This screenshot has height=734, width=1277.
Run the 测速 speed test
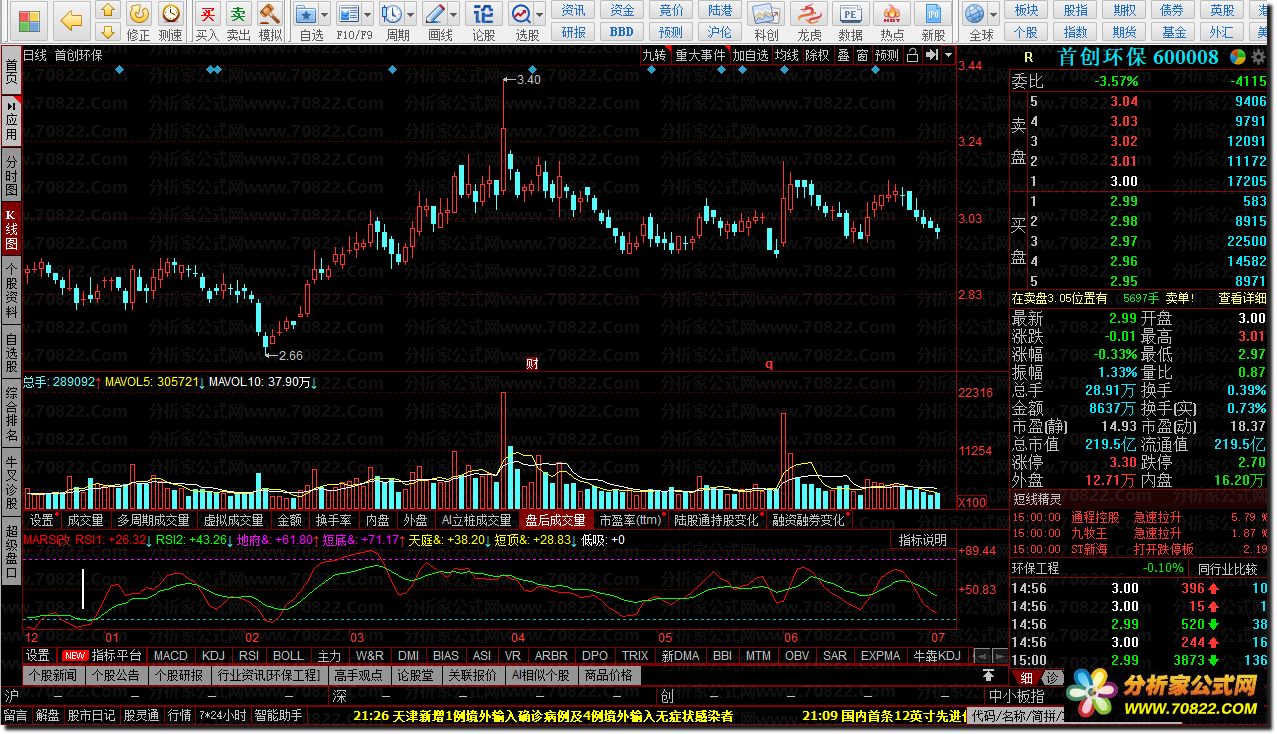(x=171, y=21)
